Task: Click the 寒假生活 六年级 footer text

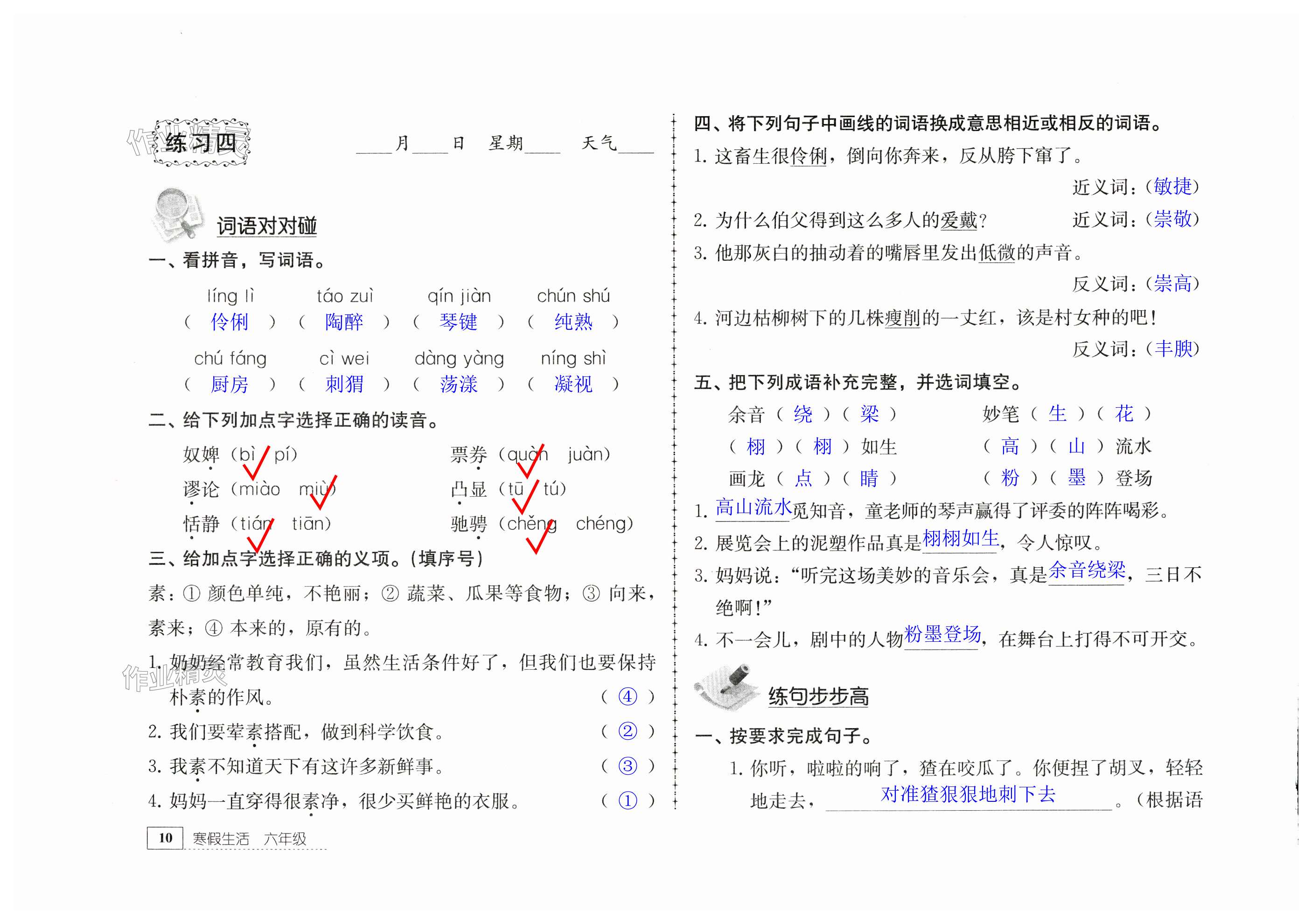Action: click(x=250, y=838)
